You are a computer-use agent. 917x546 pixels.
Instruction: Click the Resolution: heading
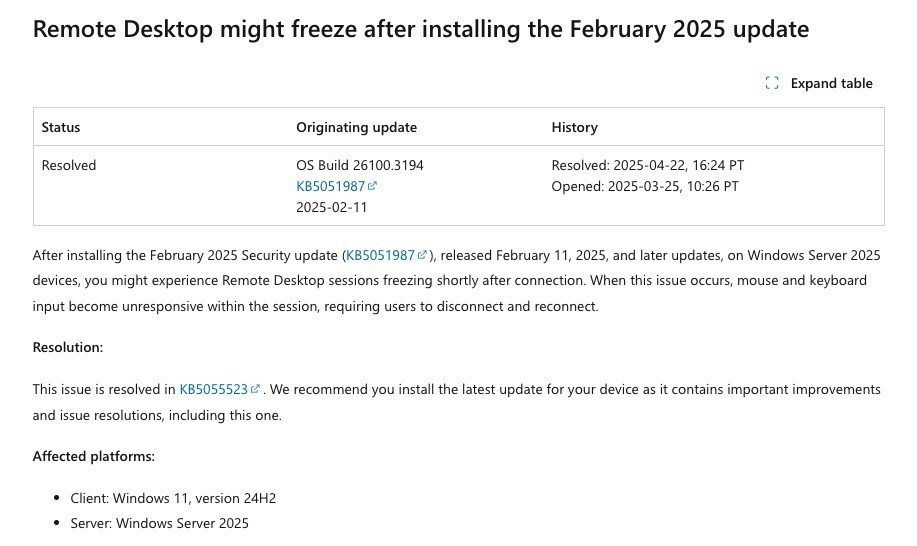point(68,347)
